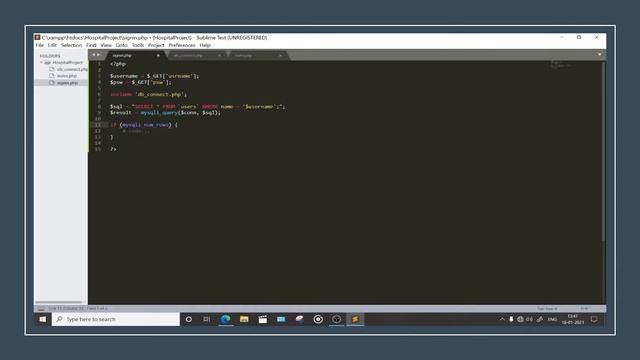Image resolution: width=640 pixels, height=360 pixels.
Task: Open File Explorer from the taskbar
Action: click(x=244, y=319)
